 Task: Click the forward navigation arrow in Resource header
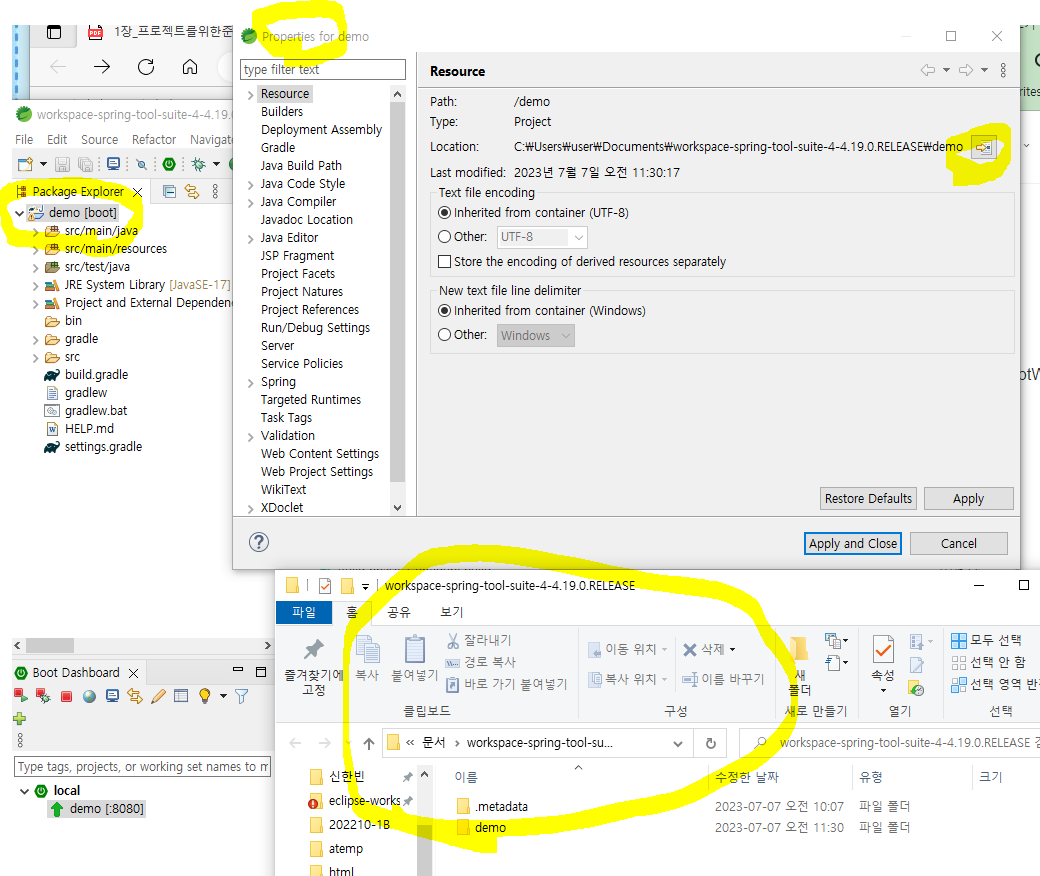click(x=966, y=70)
